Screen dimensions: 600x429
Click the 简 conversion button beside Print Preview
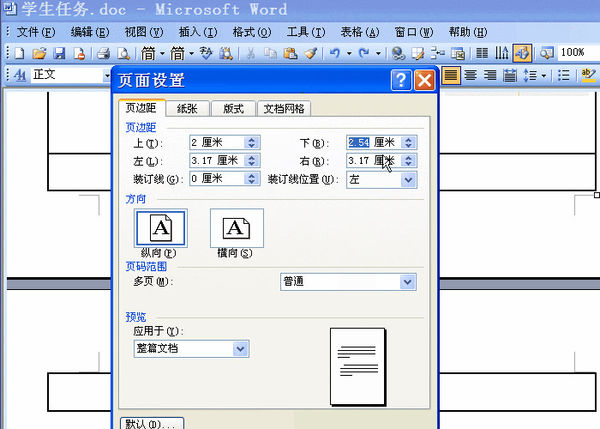point(148,53)
